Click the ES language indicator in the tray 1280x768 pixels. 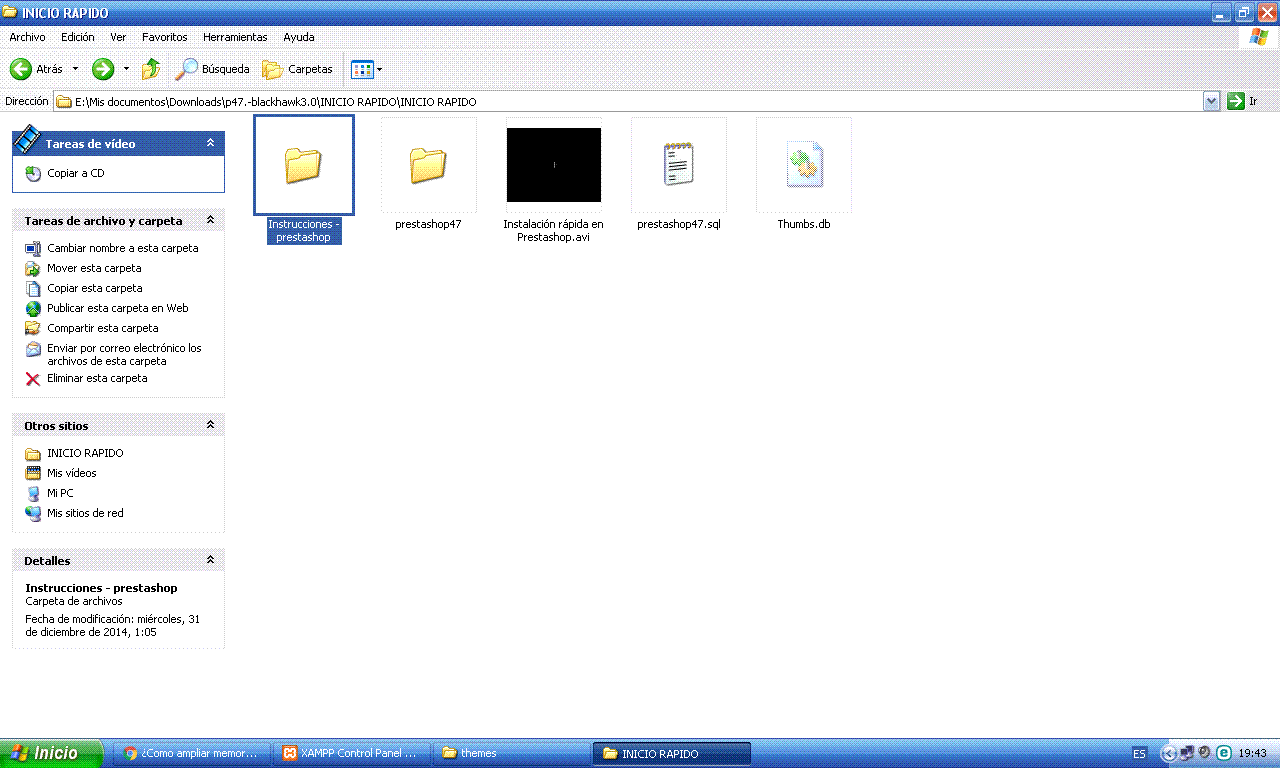coord(1140,753)
